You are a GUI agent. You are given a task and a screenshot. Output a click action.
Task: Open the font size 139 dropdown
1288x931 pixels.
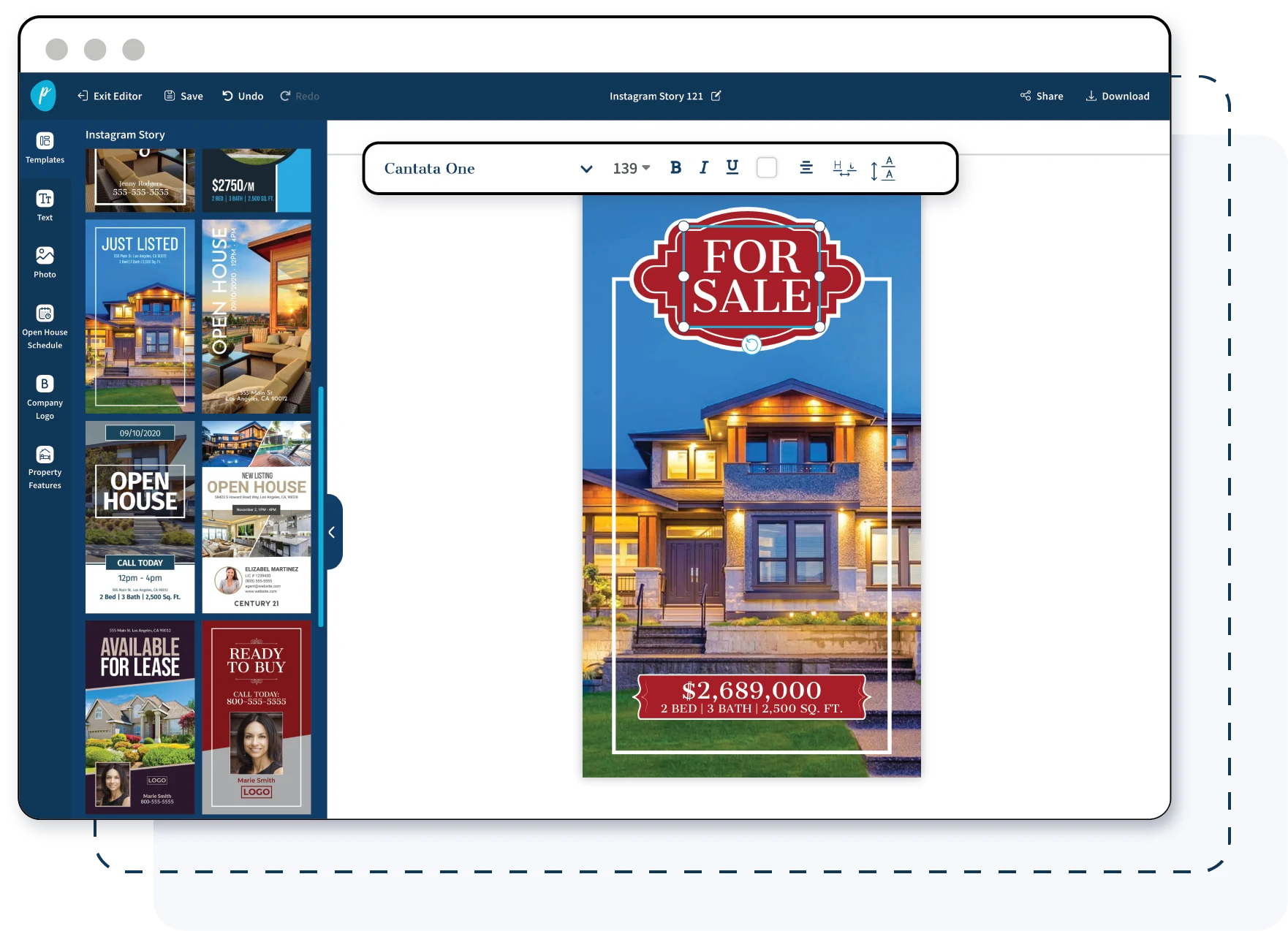coord(632,169)
